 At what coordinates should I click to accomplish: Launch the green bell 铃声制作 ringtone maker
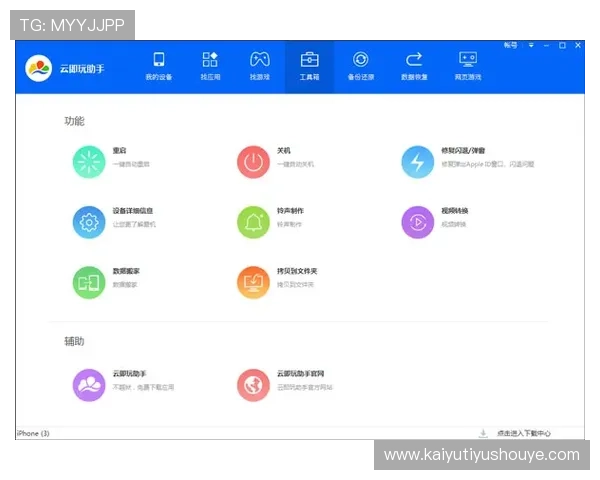pos(253,222)
